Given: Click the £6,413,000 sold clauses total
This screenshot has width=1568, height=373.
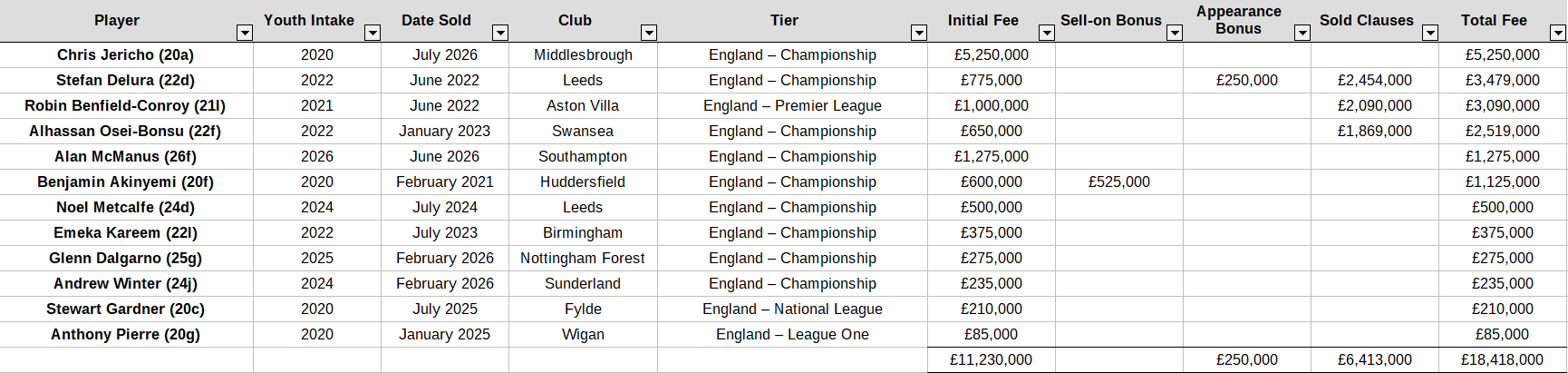Looking at the screenshot, I should pos(1374,359).
